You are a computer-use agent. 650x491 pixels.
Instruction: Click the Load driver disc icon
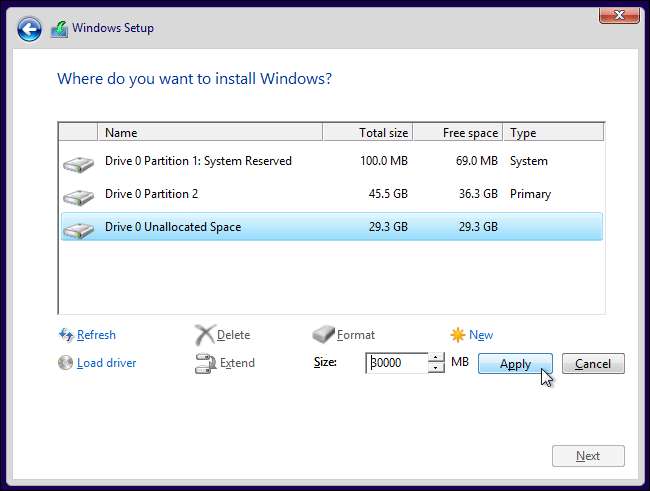pos(66,363)
